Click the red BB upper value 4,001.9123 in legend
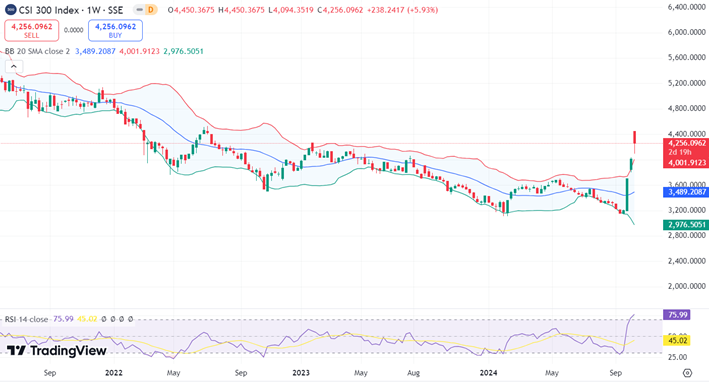Screen dimensions: 709x384 (x=139, y=51)
